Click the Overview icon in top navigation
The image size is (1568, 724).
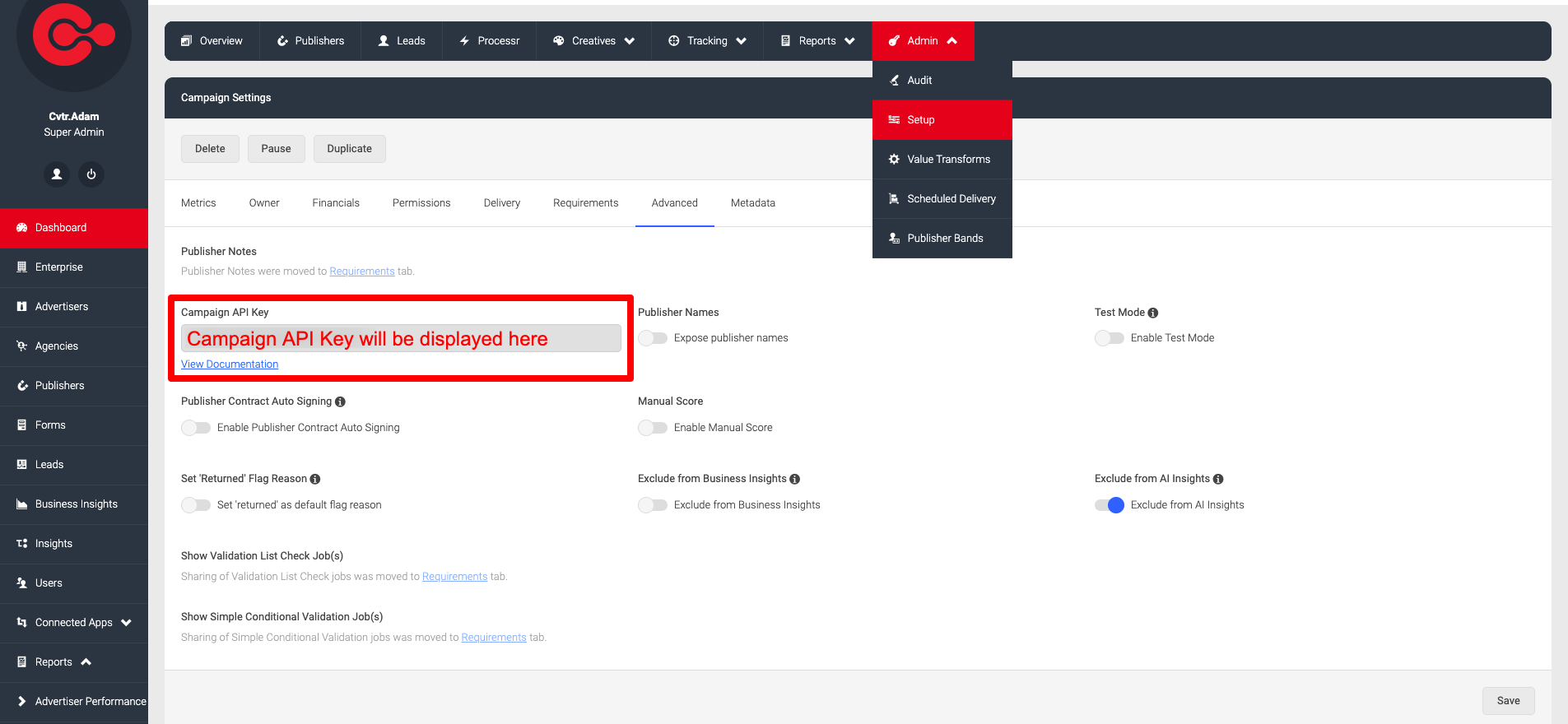187,41
